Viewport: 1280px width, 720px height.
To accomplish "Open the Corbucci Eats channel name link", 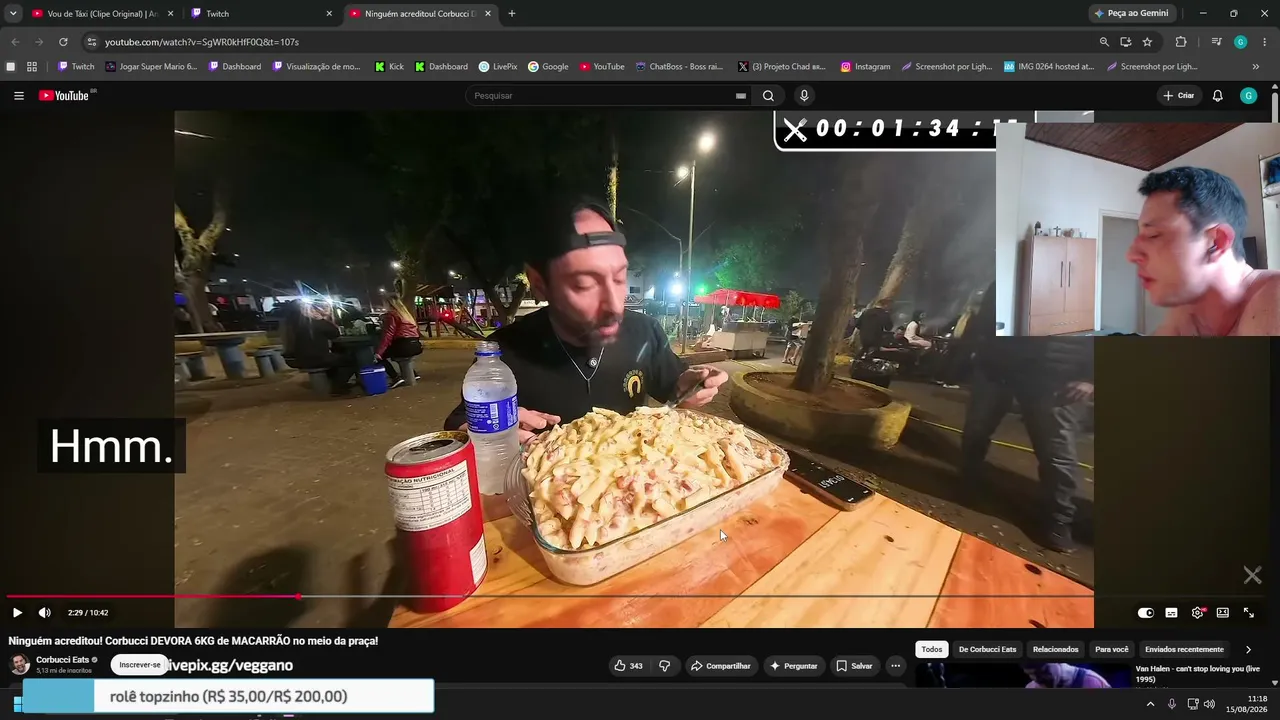I will pyautogui.click(x=62, y=660).
